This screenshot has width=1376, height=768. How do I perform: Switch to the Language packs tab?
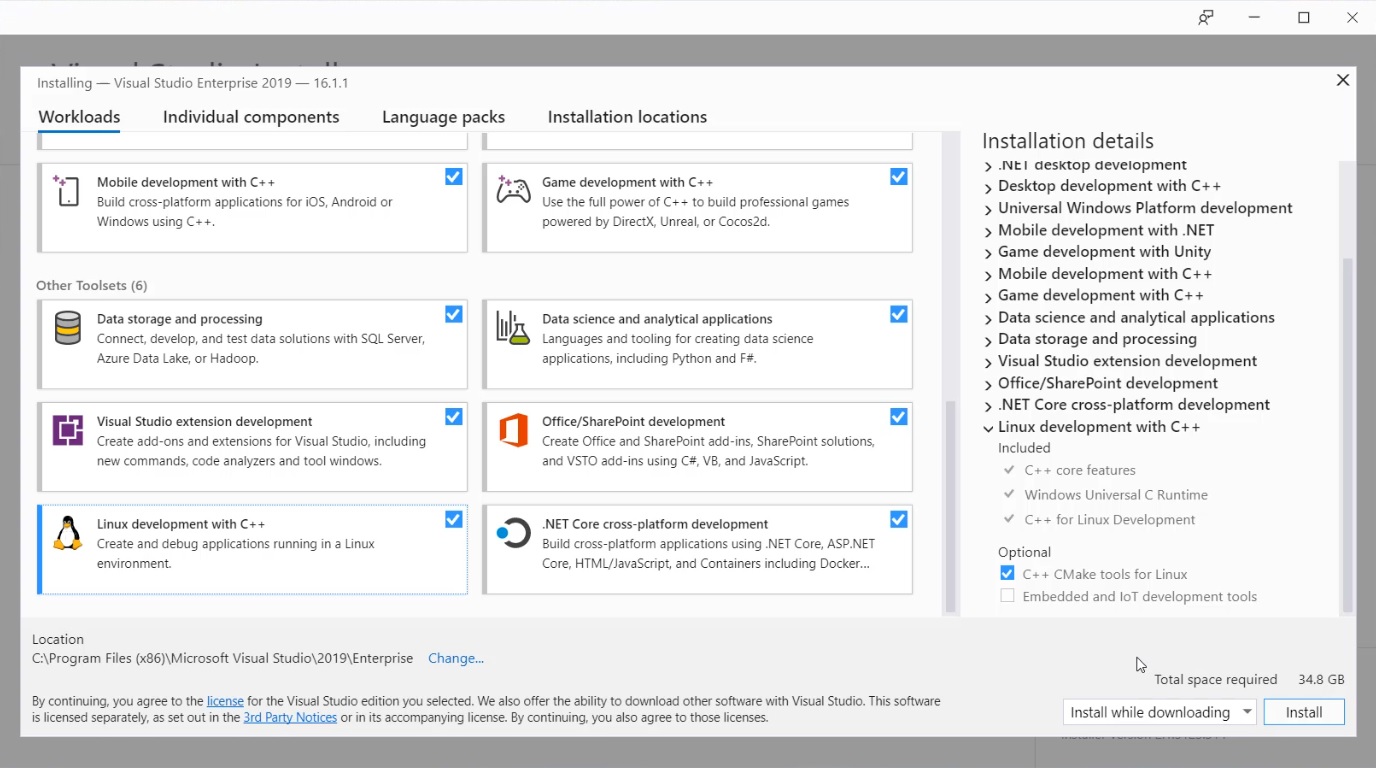pos(443,117)
